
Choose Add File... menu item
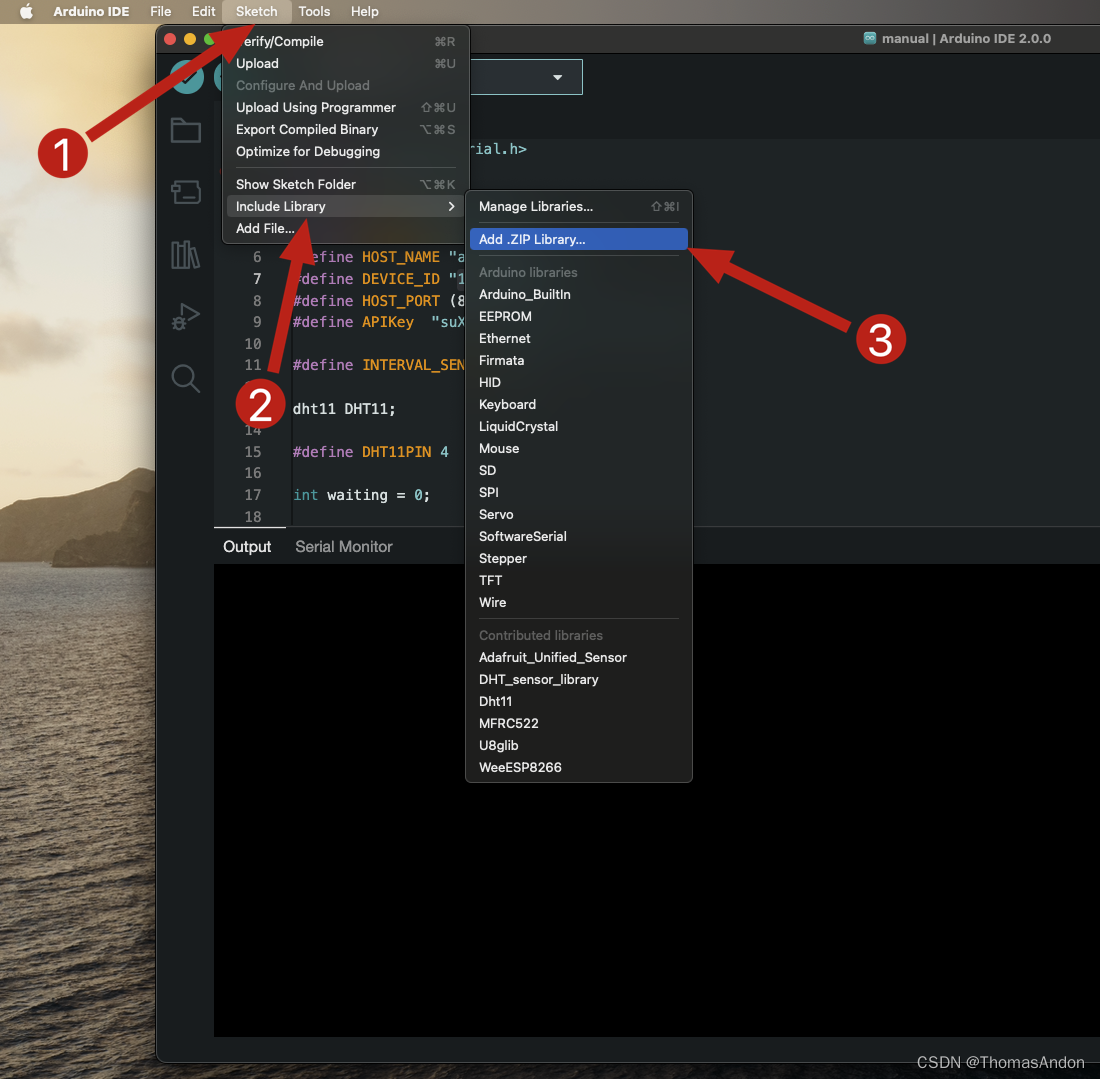pos(345,228)
